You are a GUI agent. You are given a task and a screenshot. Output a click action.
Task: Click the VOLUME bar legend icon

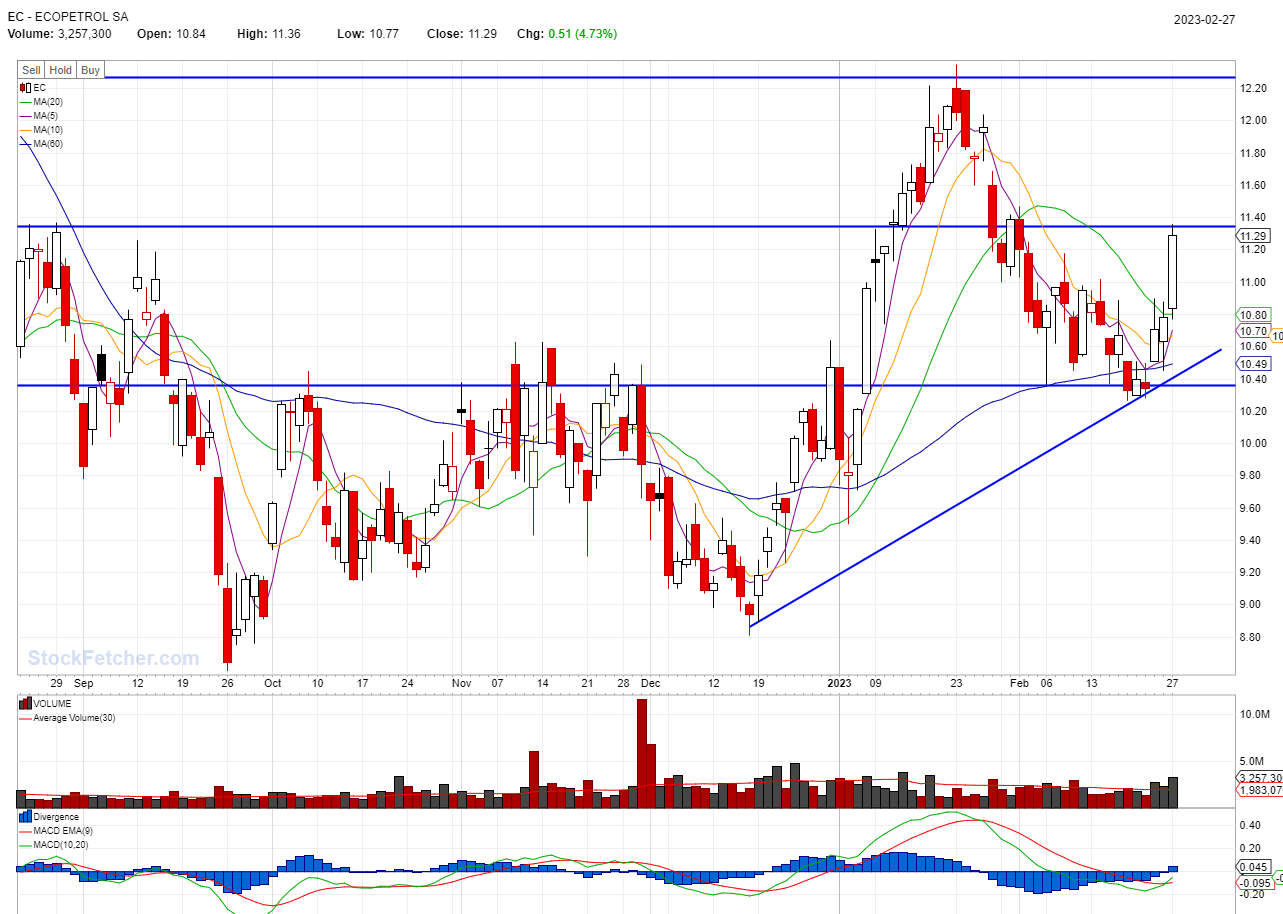(x=26, y=703)
